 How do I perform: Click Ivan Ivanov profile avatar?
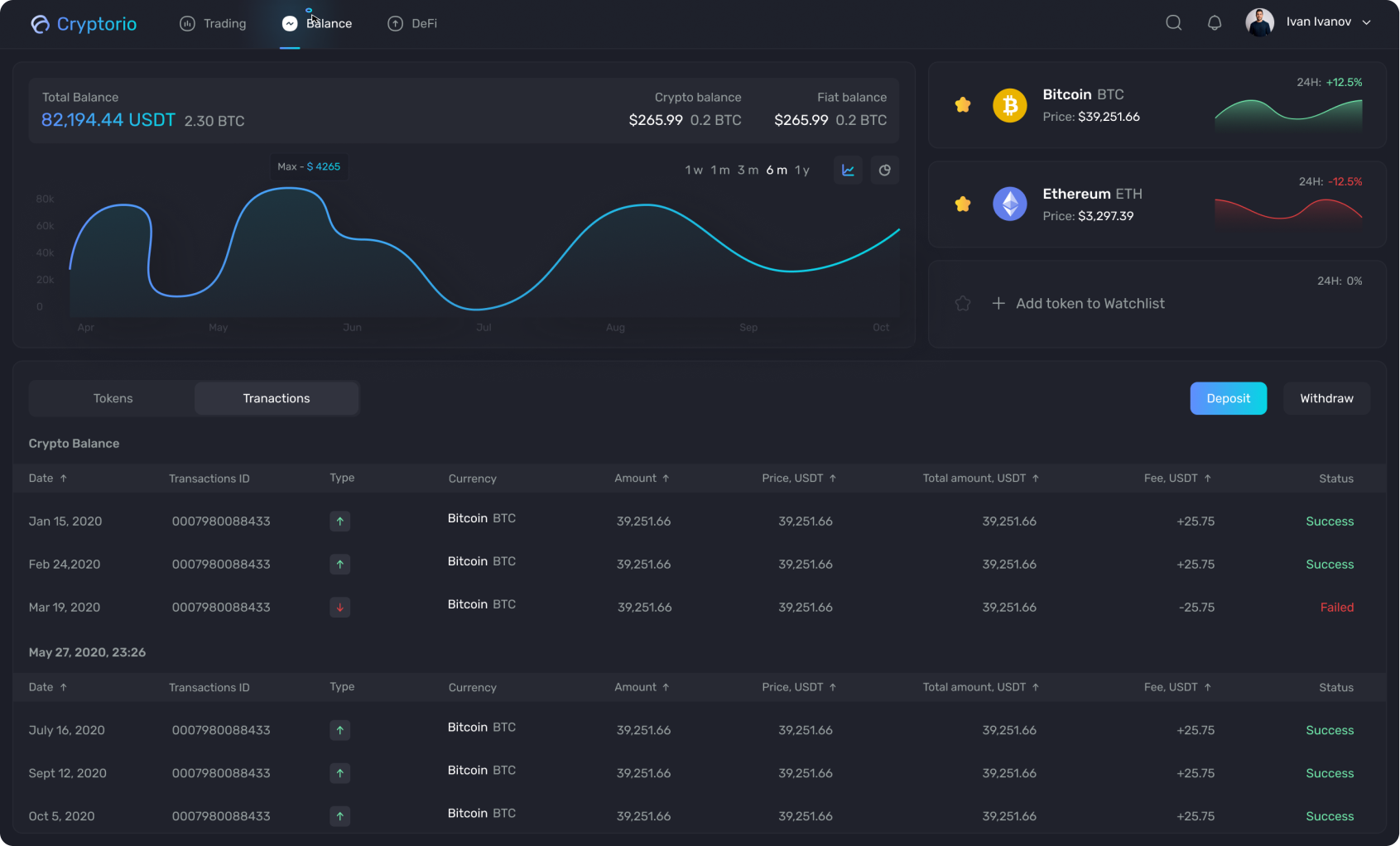(1259, 22)
